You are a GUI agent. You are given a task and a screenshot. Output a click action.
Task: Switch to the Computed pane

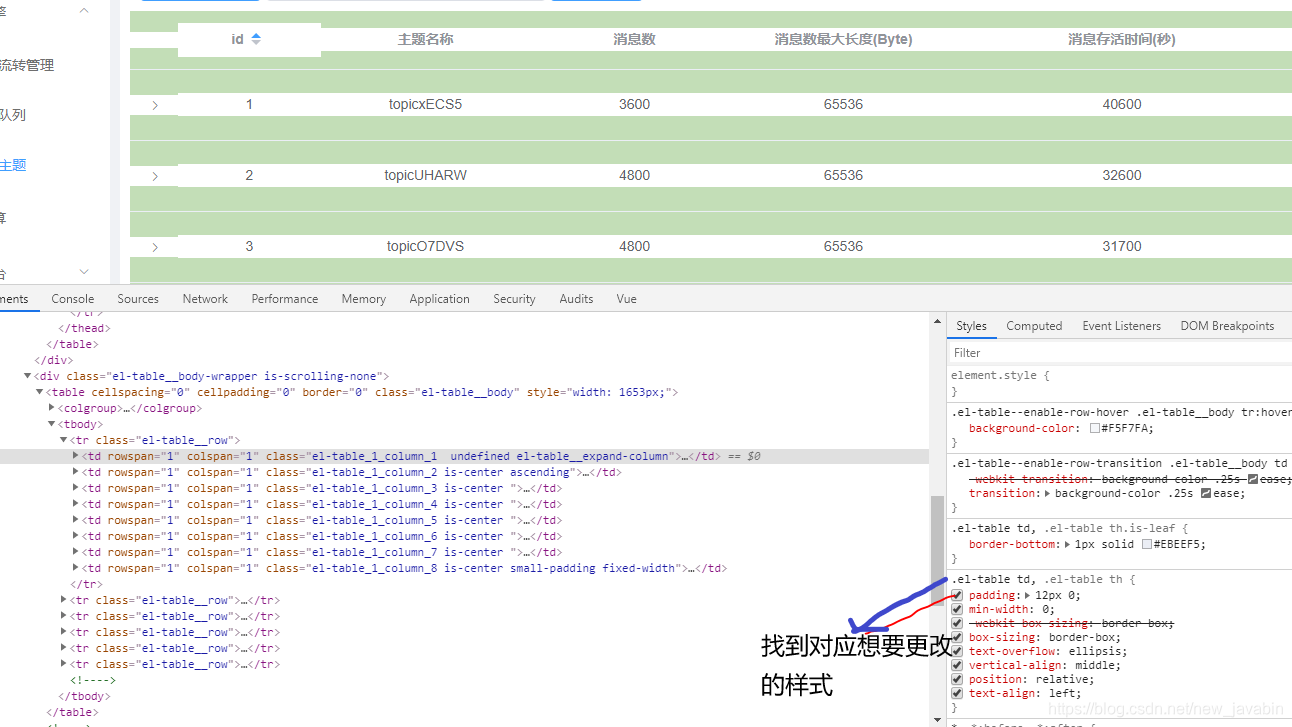[1034, 326]
